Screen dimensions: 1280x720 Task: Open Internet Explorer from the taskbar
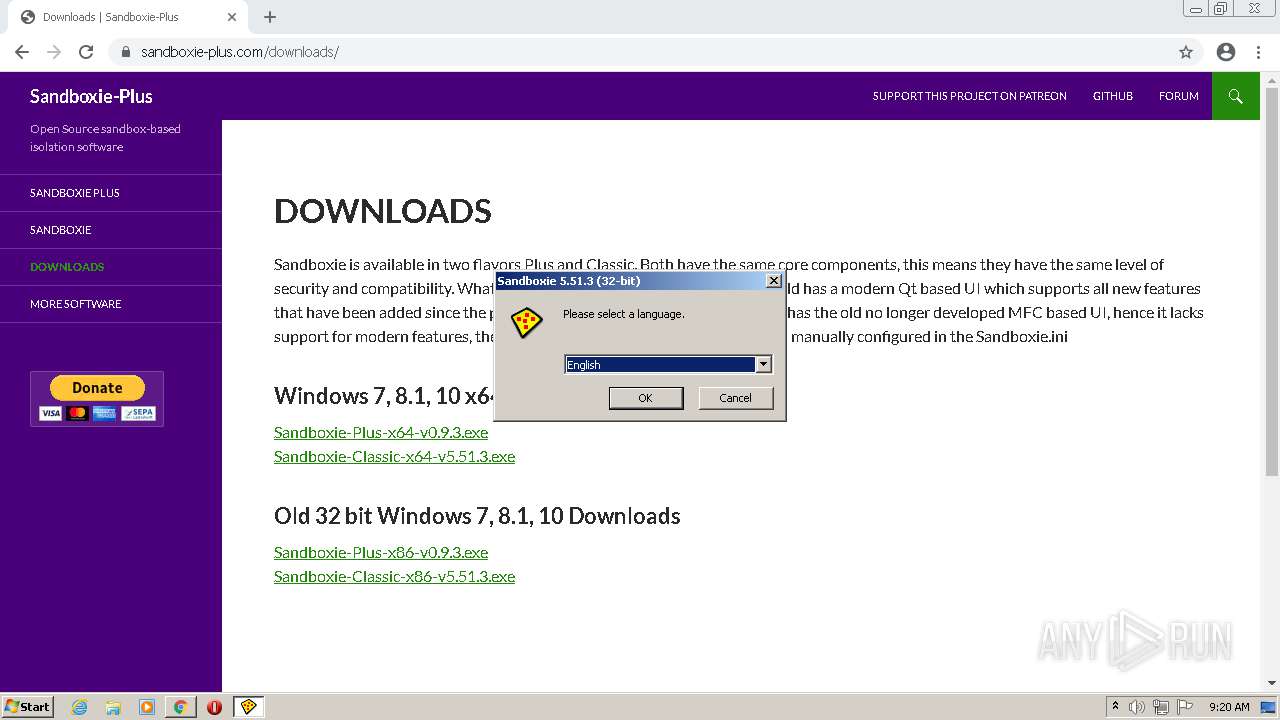click(x=80, y=707)
